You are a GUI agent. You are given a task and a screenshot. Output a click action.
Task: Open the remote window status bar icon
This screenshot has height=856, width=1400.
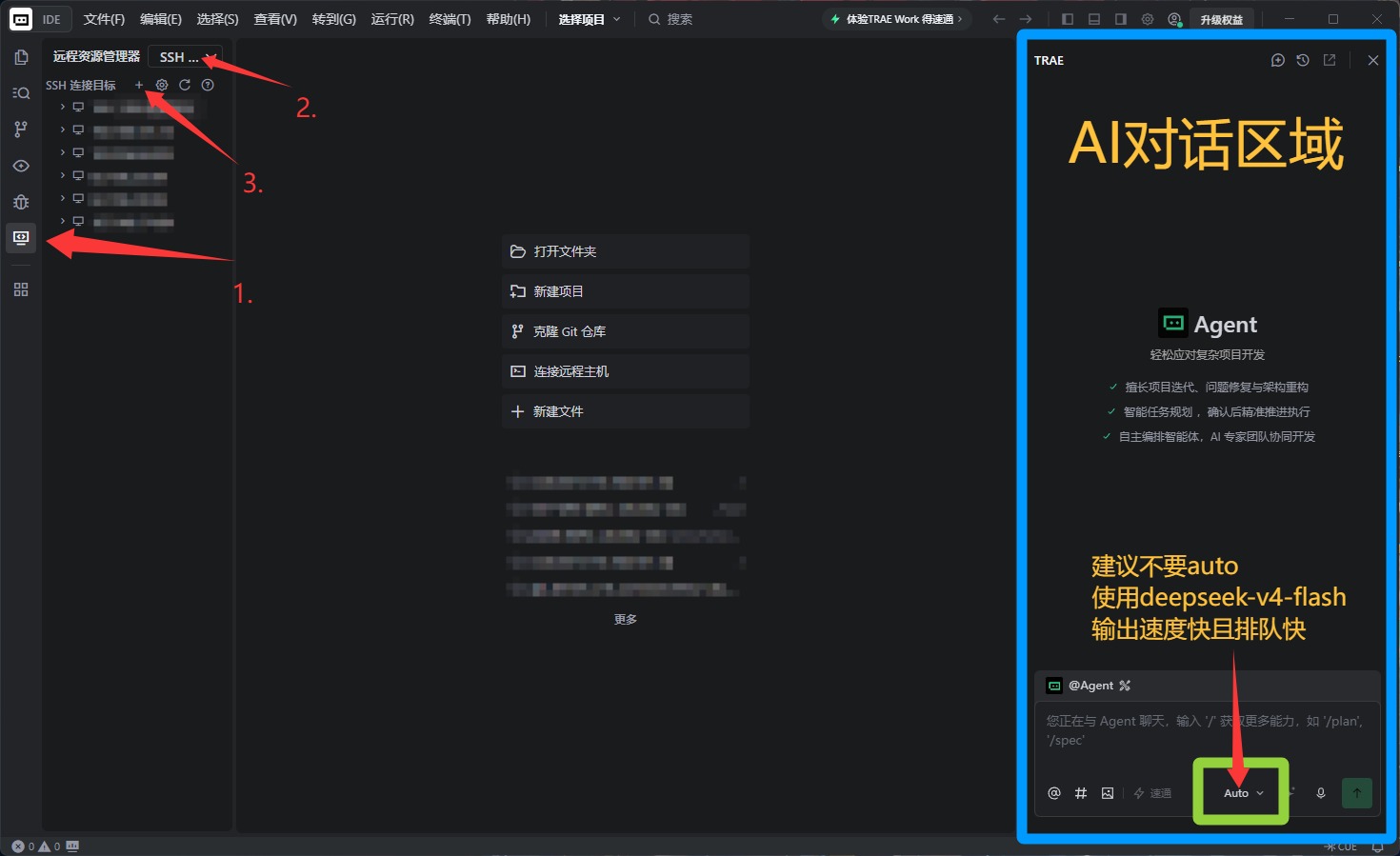[72, 846]
